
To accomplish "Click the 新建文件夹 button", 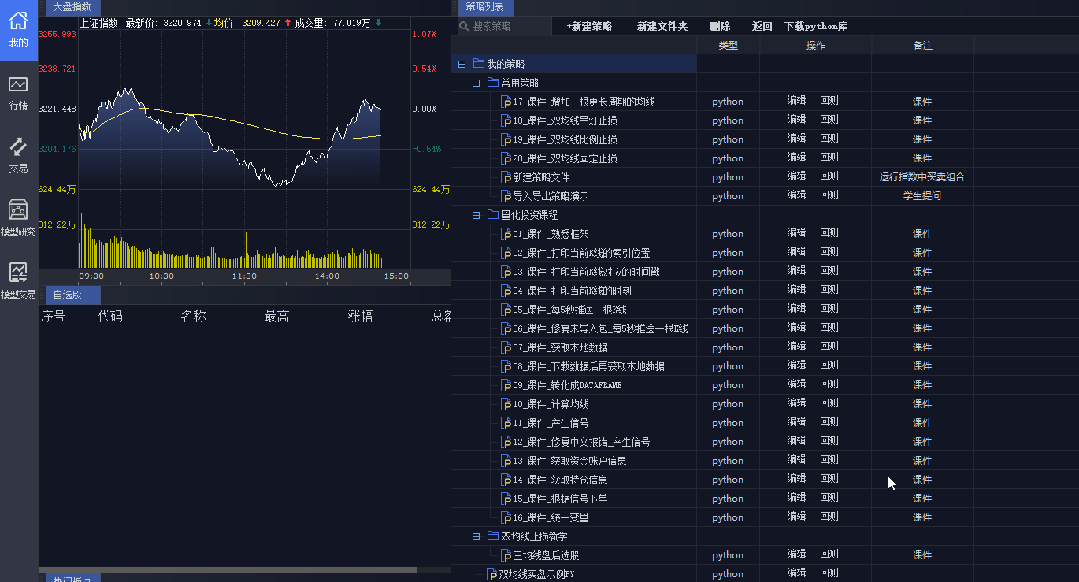I will [x=662, y=26].
